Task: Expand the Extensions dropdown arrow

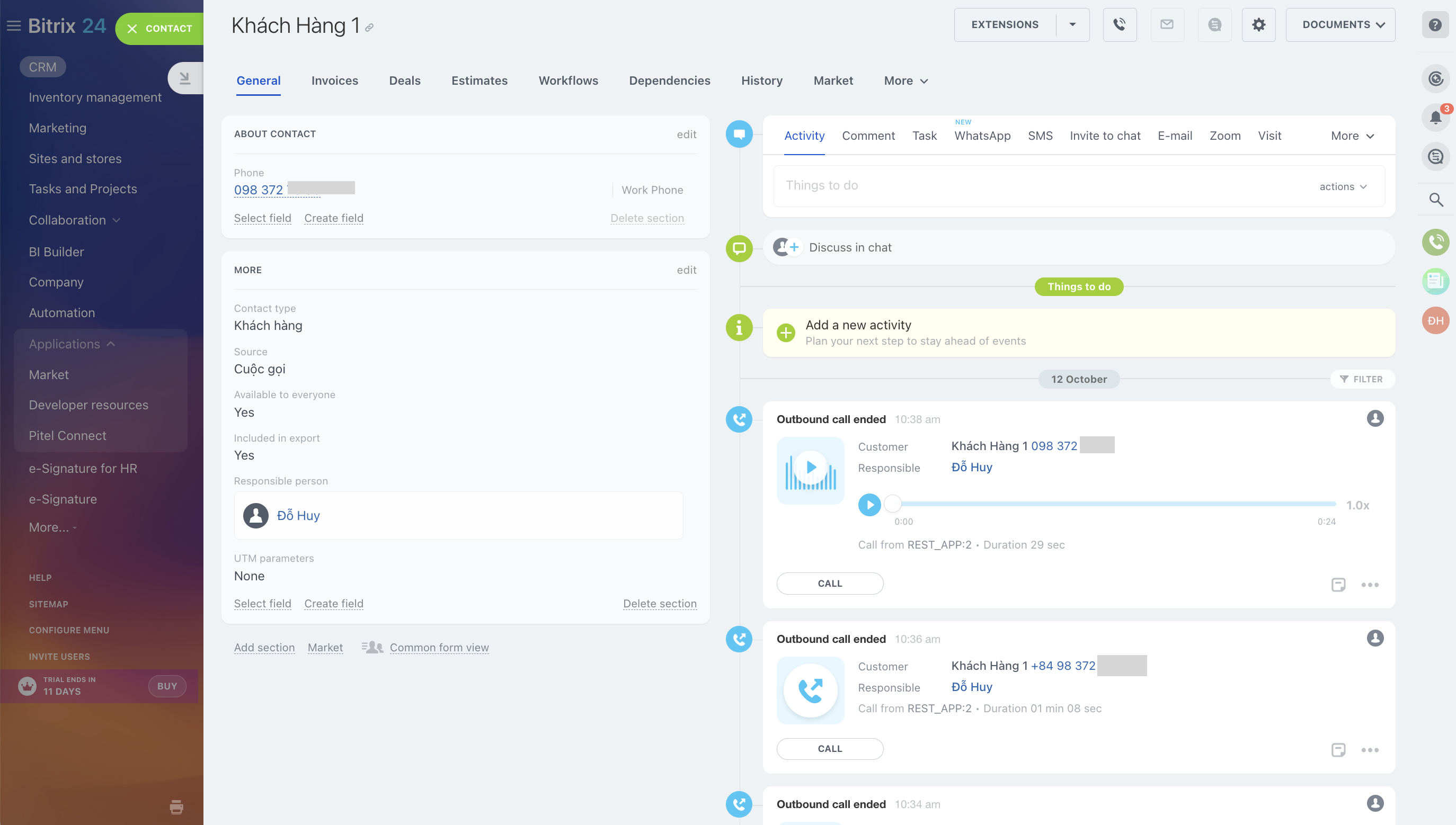Action: 1072,24
